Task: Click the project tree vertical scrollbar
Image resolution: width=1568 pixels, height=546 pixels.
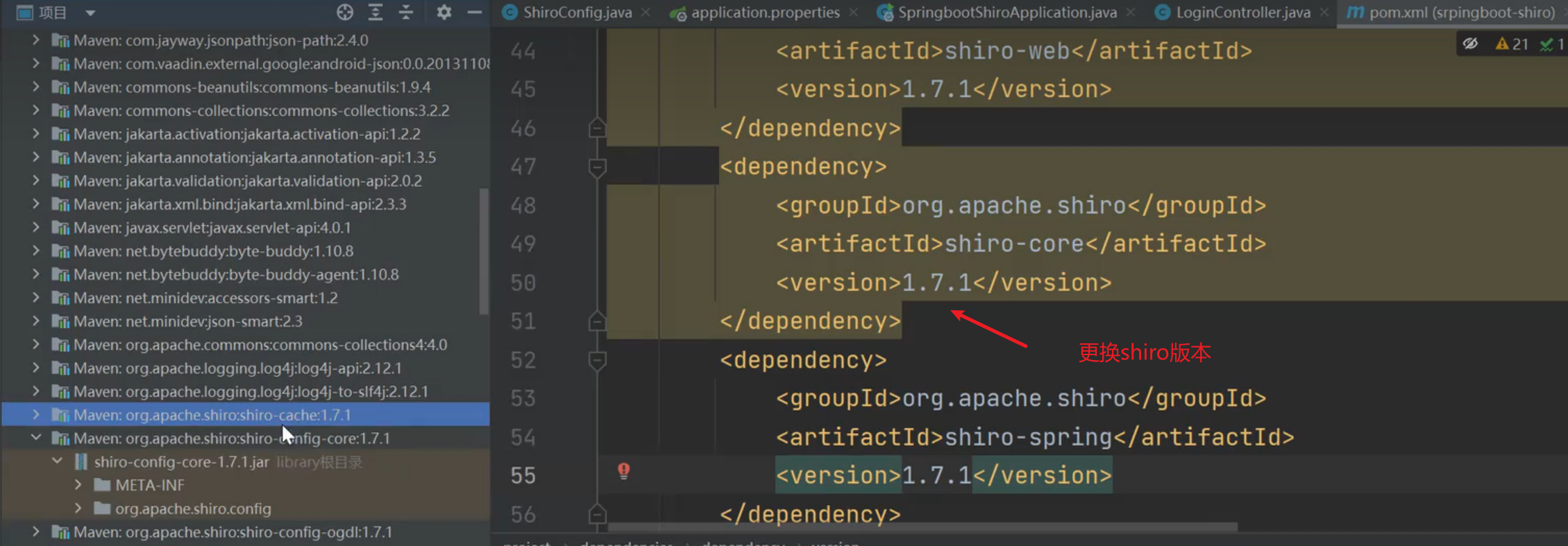Action: click(x=484, y=250)
